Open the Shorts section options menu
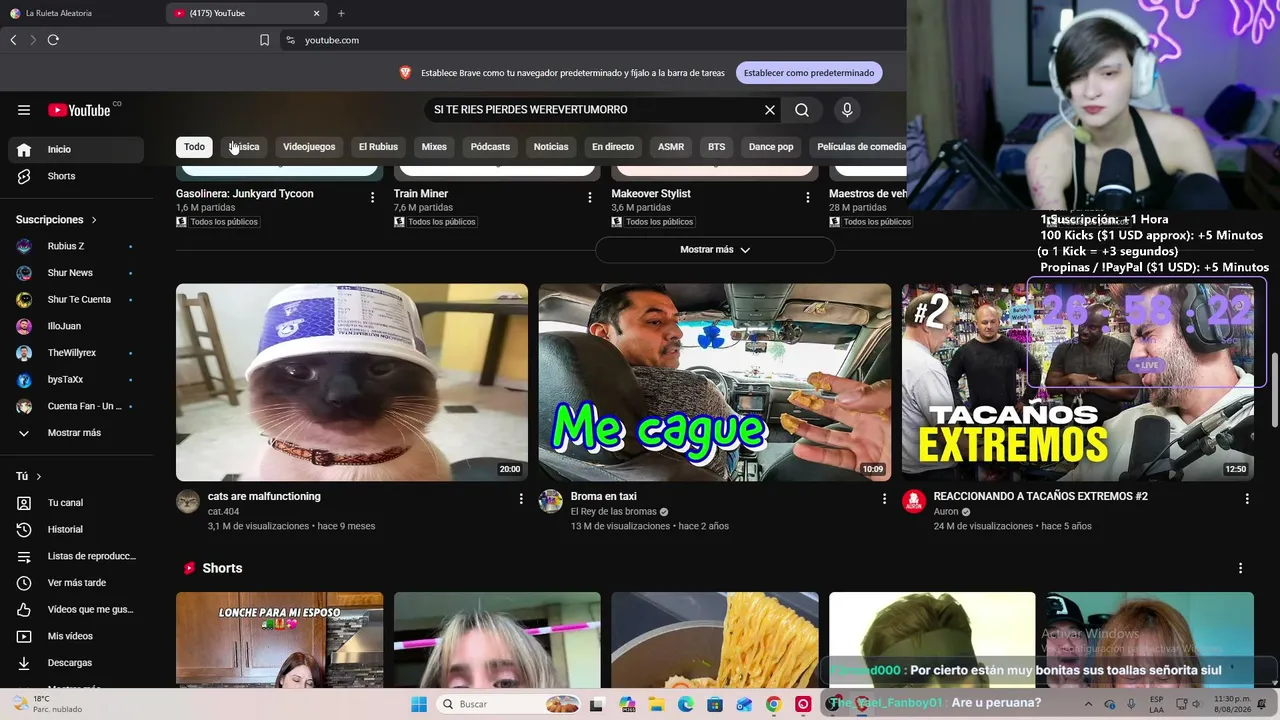Image resolution: width=1280 pixels, height=720 pixels. click(x=1241, y=568)
